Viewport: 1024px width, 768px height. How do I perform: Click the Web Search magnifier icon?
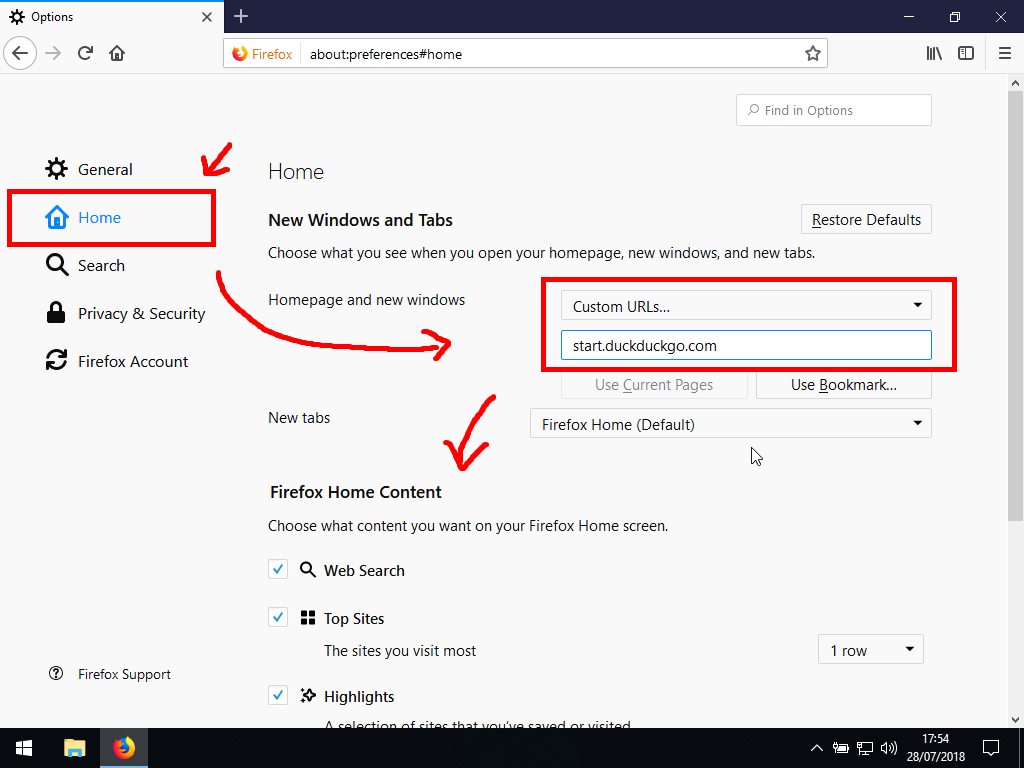(x=308, y=569)
